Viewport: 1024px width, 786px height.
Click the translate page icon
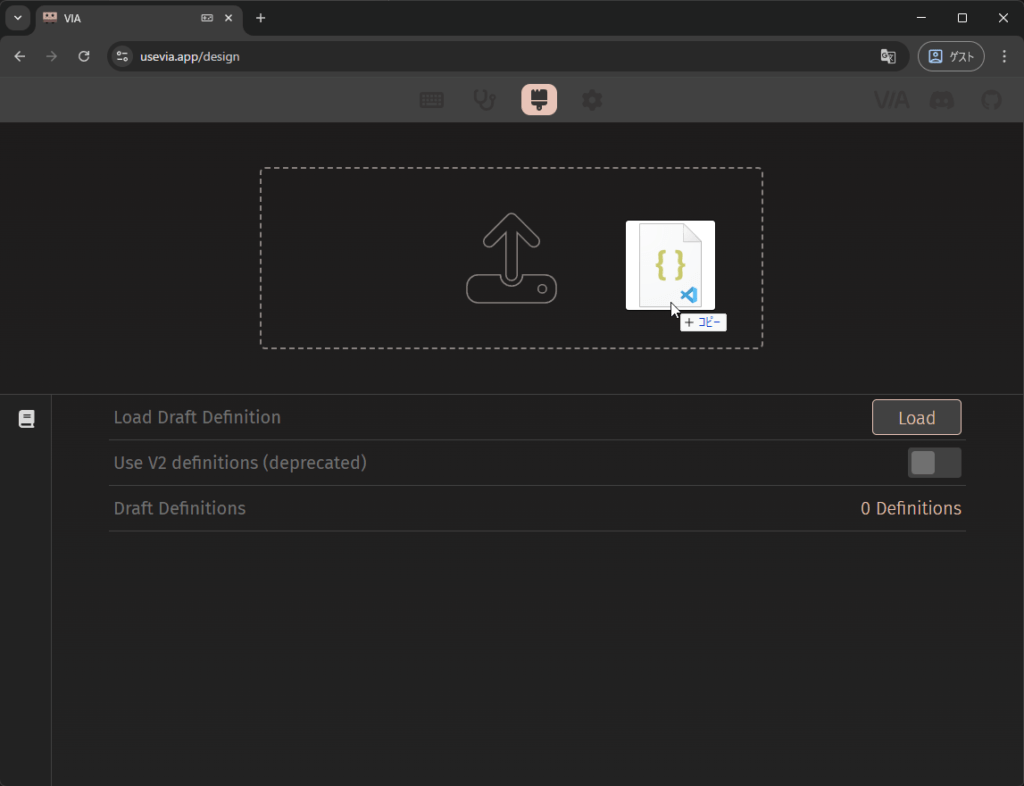(x=888, y=56)
